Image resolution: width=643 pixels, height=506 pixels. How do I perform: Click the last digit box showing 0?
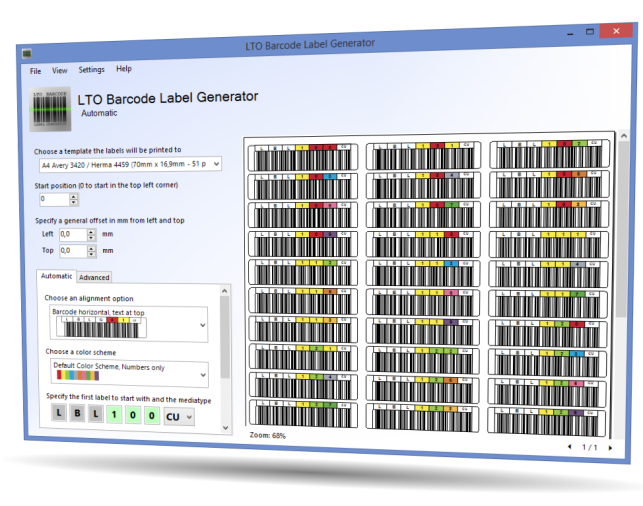pyautogui.click(x=152, y=416)
